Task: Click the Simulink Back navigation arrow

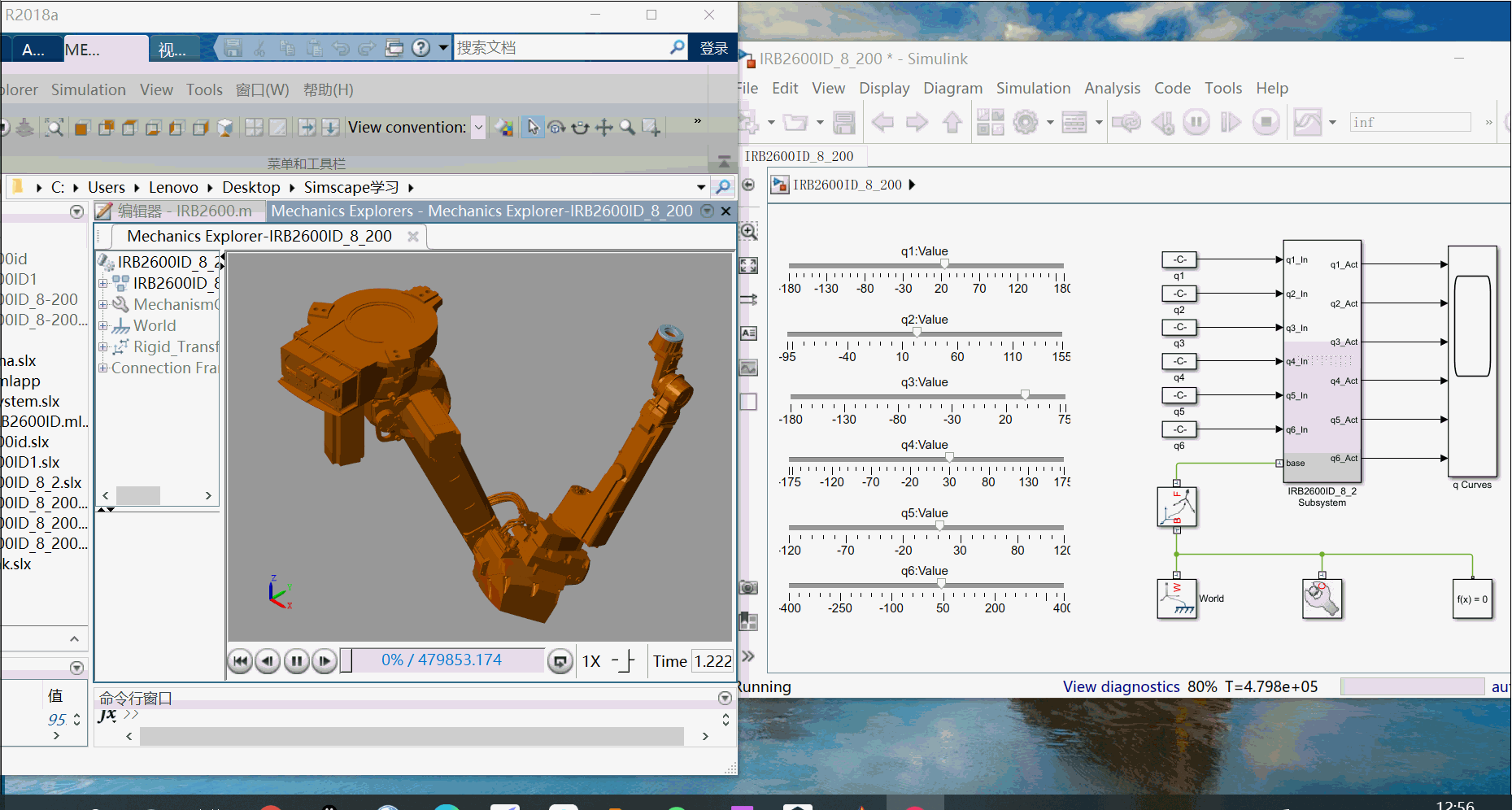Action: (882, 123)
